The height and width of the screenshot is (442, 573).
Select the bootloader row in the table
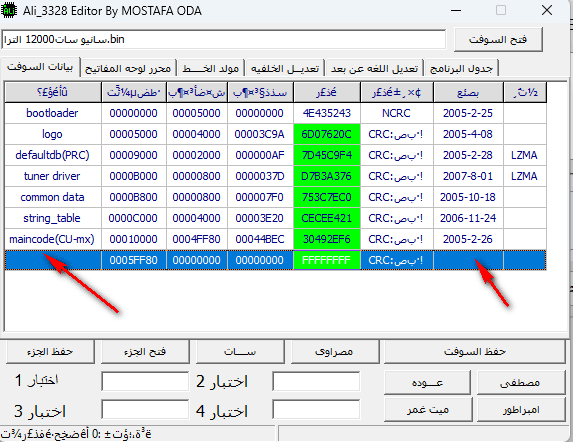[x=276, y=113]
